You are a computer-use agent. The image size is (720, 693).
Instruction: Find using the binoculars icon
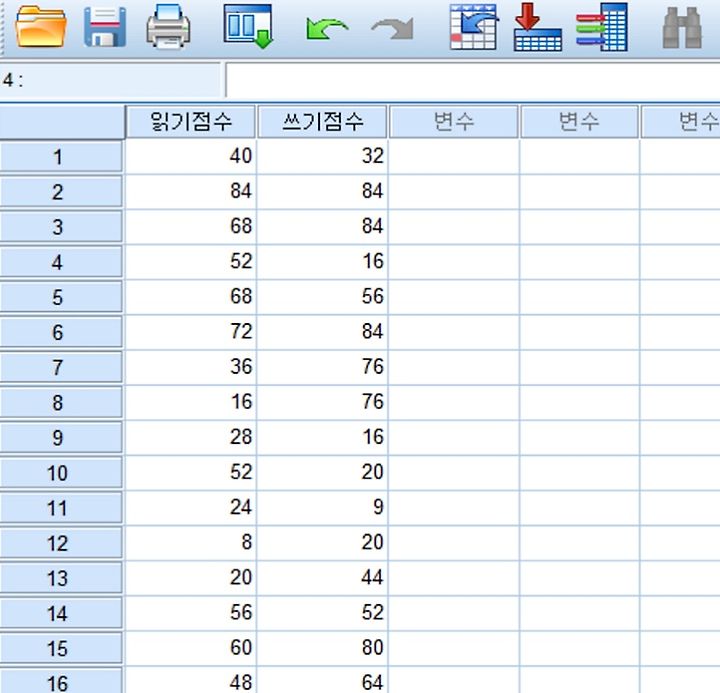682,28
